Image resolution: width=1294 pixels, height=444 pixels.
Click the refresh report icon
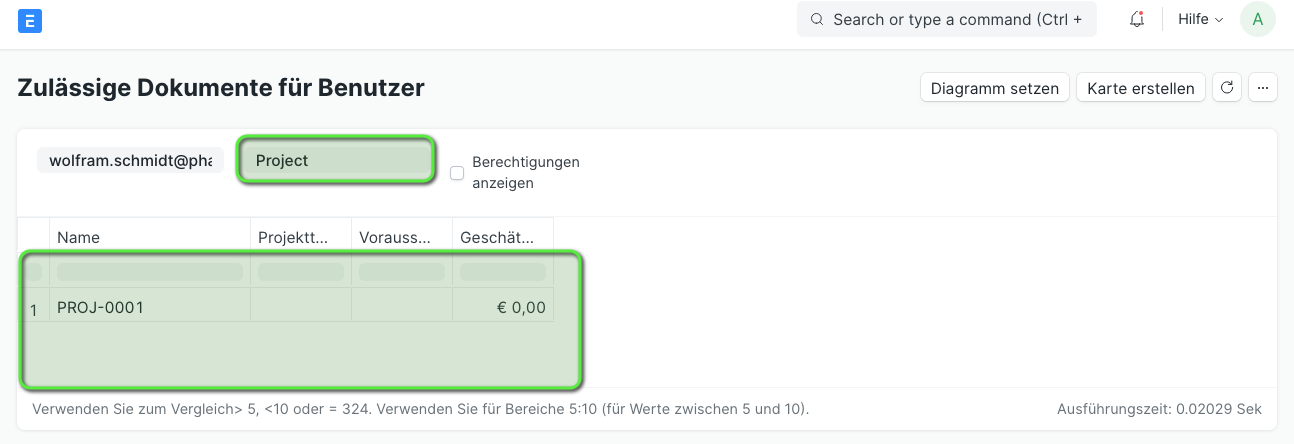[1227, 88]
